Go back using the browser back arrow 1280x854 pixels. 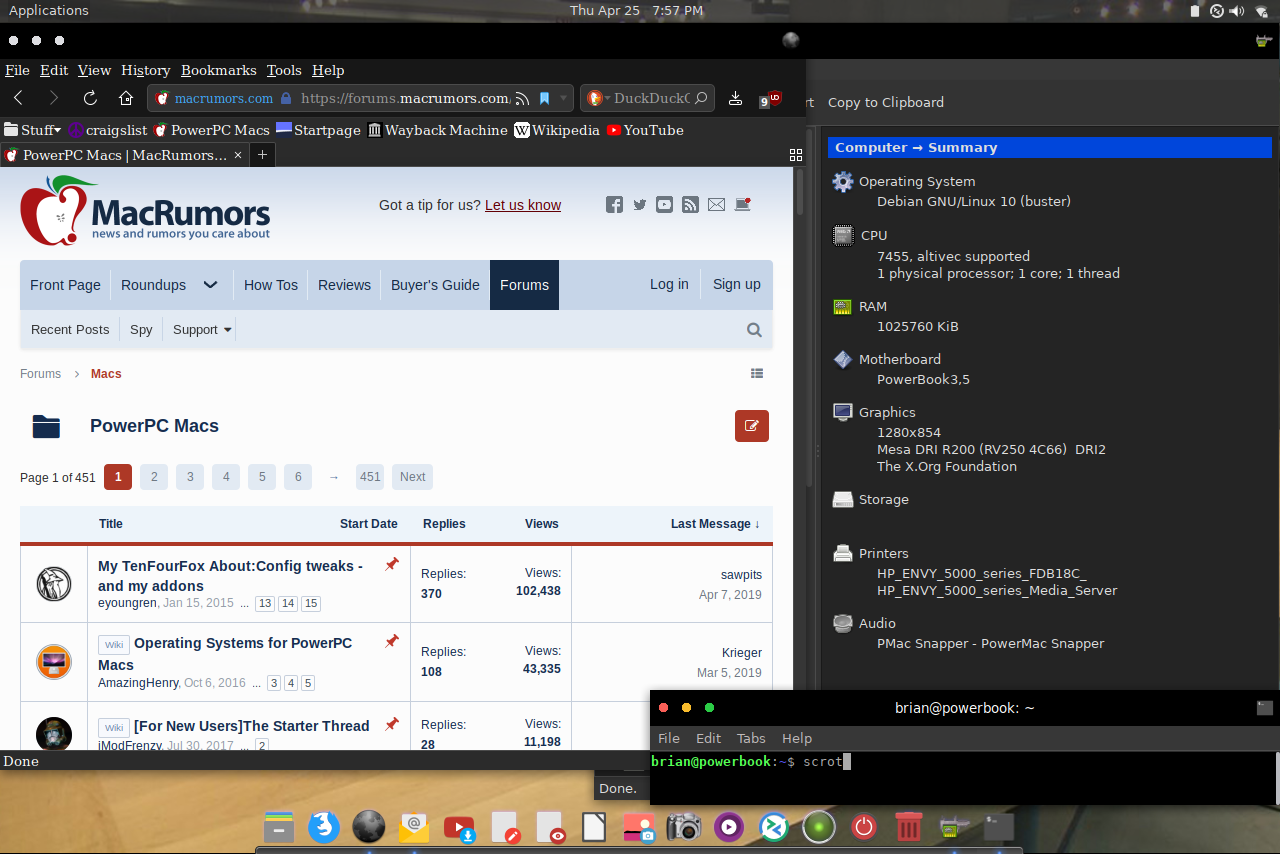[x=19, y=98]
